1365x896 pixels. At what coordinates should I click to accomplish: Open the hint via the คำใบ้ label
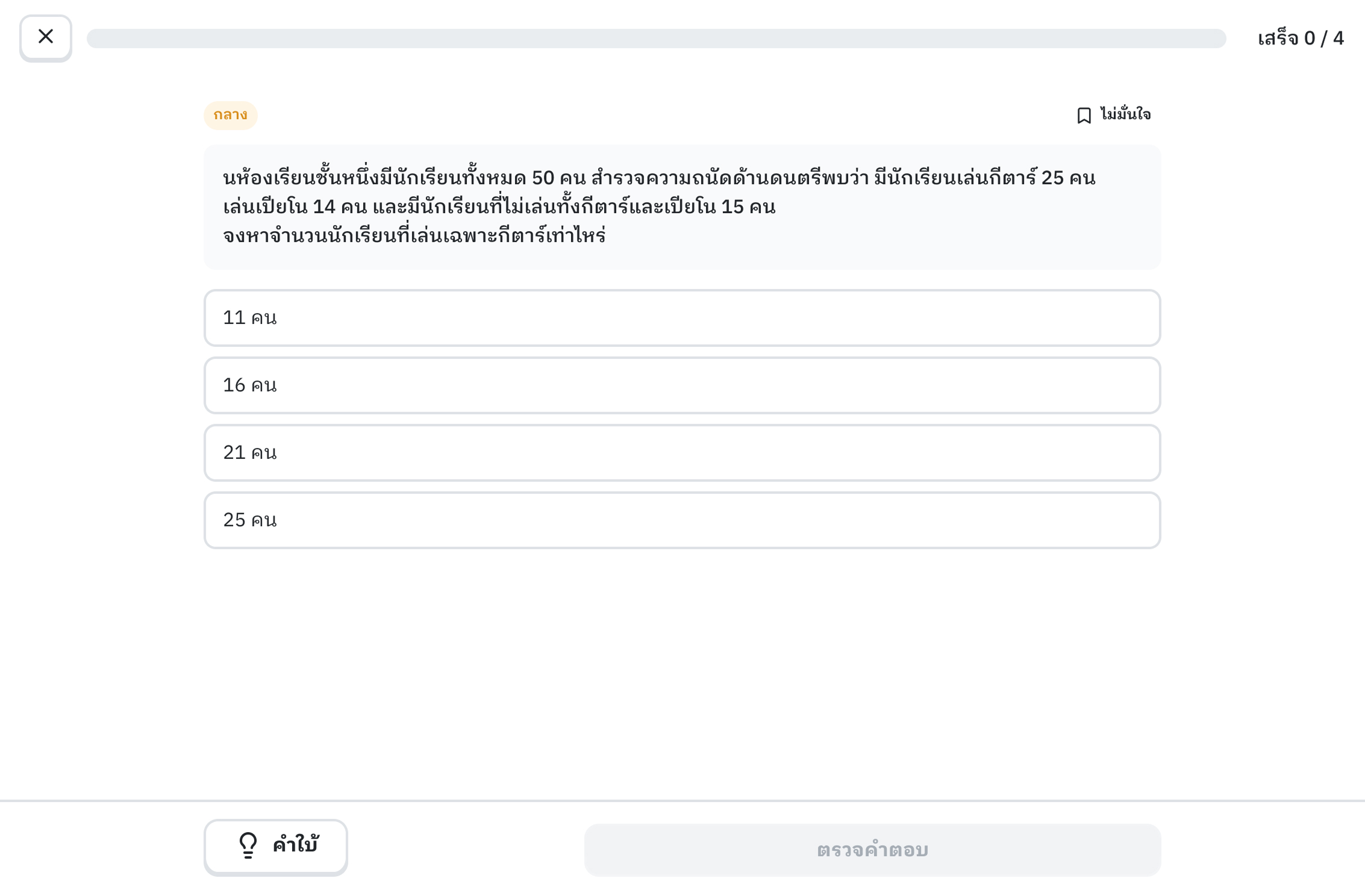(x=295, y=845)
